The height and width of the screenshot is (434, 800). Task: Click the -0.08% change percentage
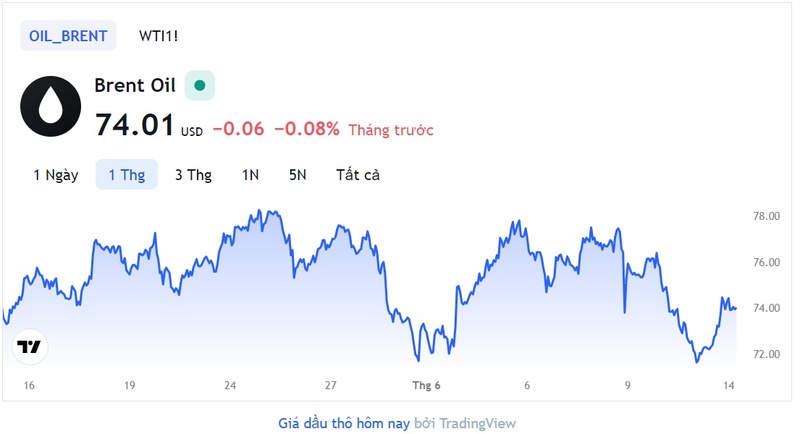pyautogui.click(x=307, y=129)
